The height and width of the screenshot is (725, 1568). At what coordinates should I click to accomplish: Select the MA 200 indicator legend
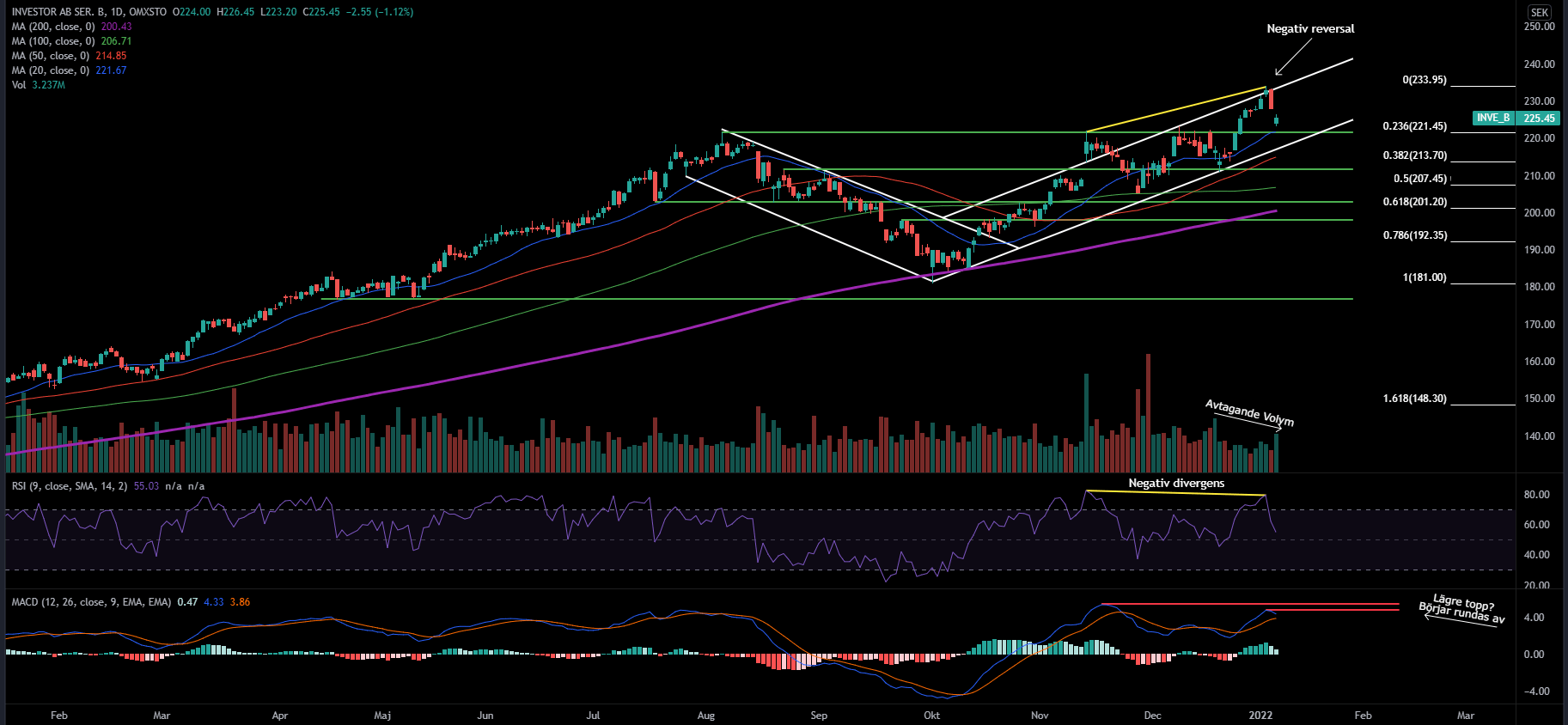coord(53,27)
